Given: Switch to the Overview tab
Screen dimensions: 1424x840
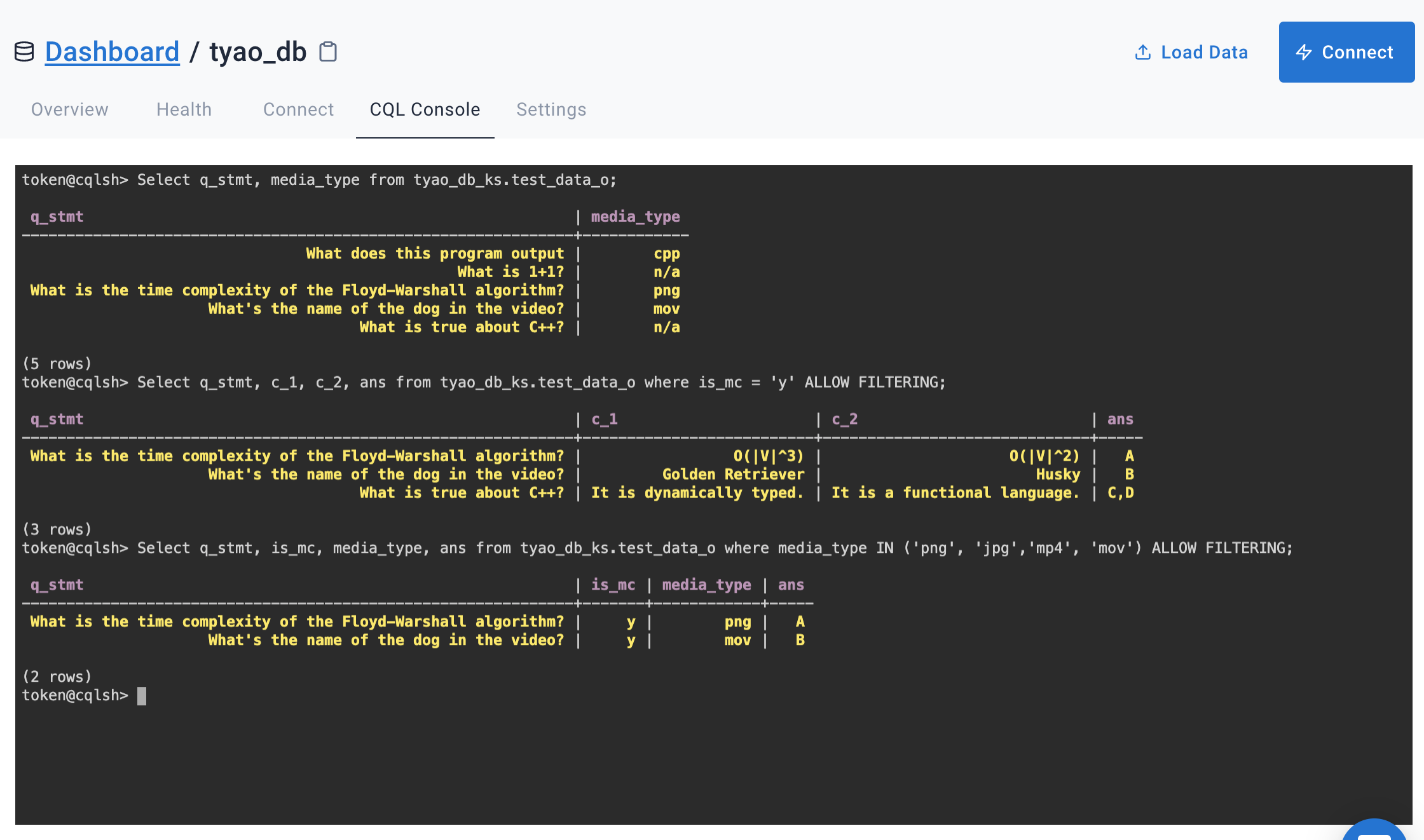Looking at the screenshot, I should pyautogui.click(x=70, y=109).
